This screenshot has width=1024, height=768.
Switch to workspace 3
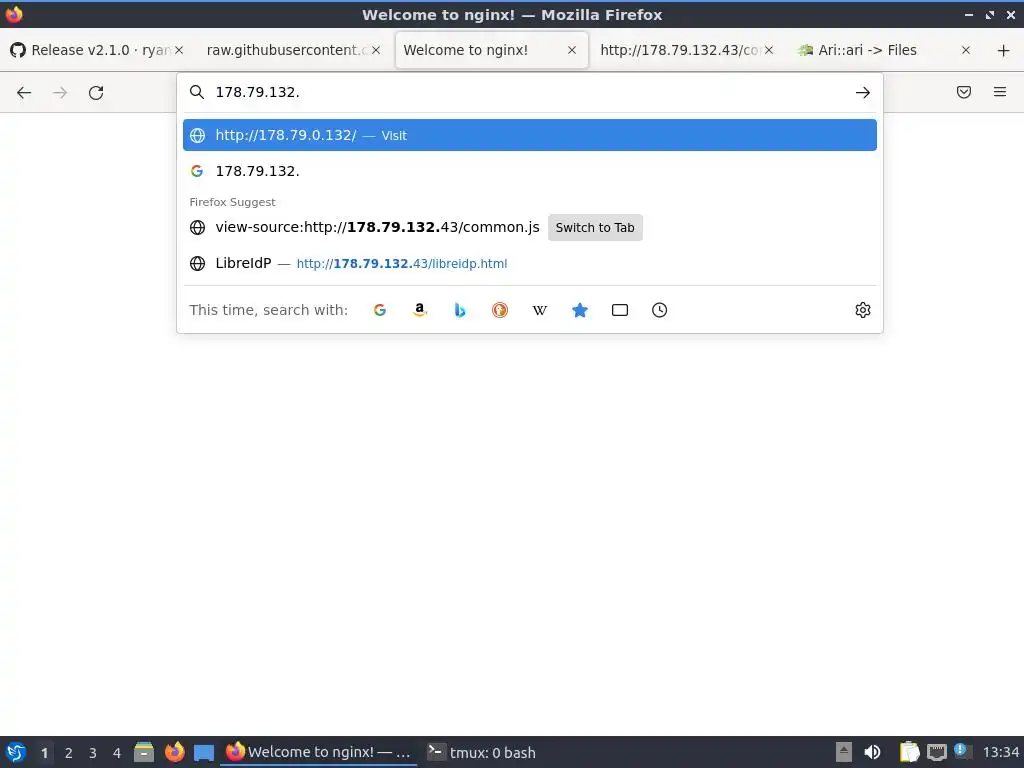(x=93, y=753)
